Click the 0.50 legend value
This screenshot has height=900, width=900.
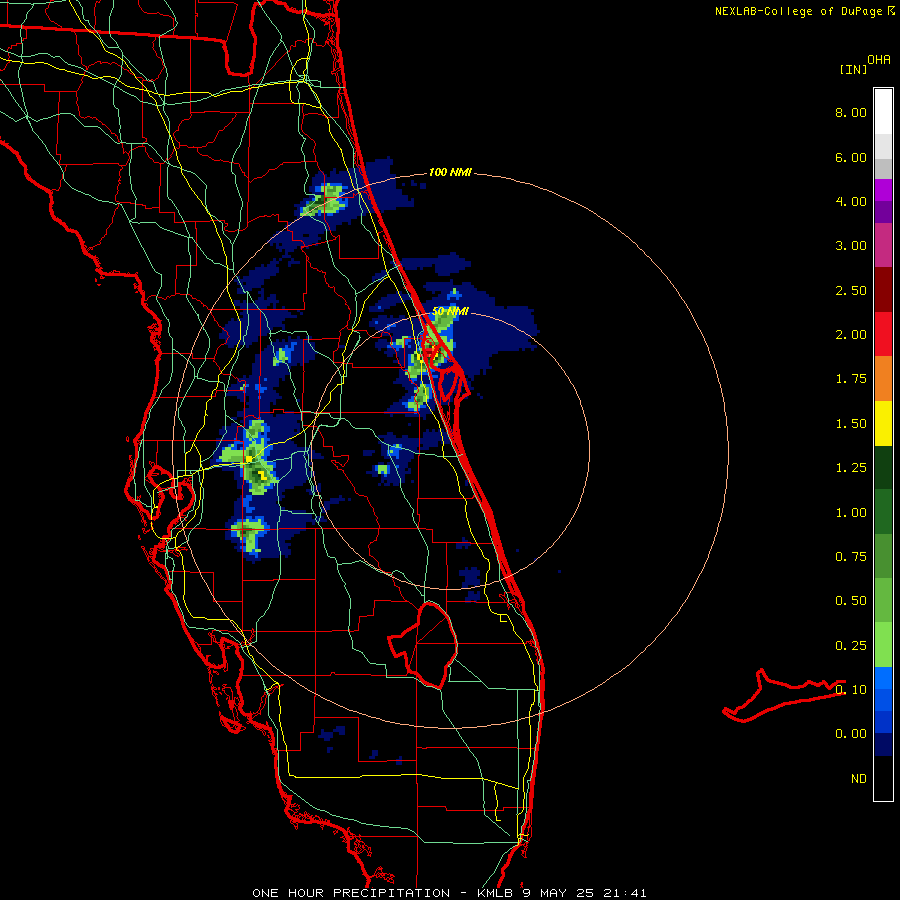[851, 601]
